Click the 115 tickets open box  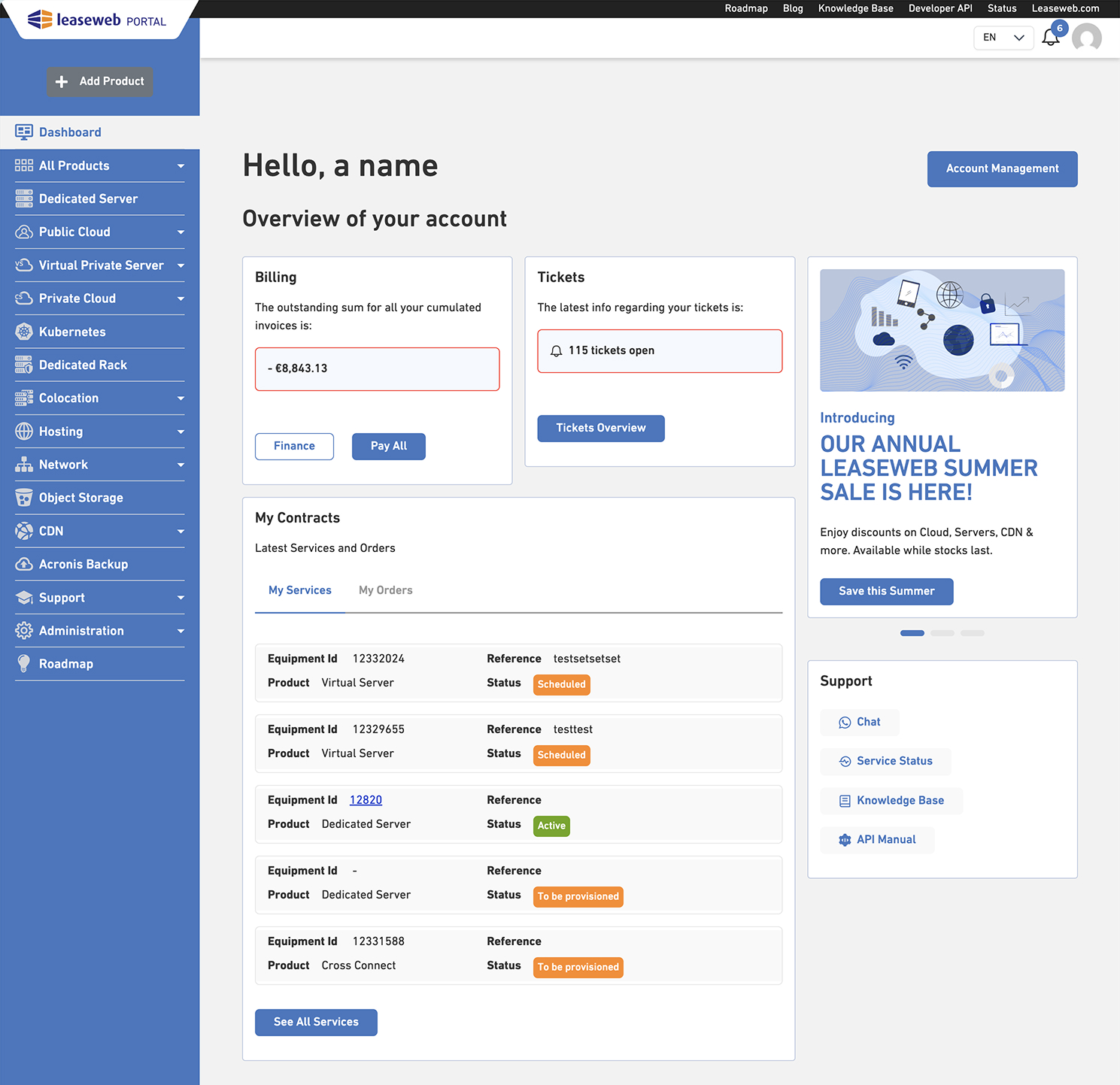[x=660, y=351]
